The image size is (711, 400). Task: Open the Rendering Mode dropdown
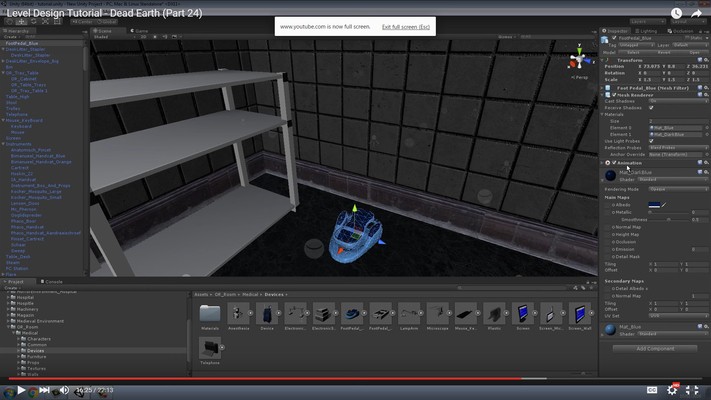coord(678,189)
